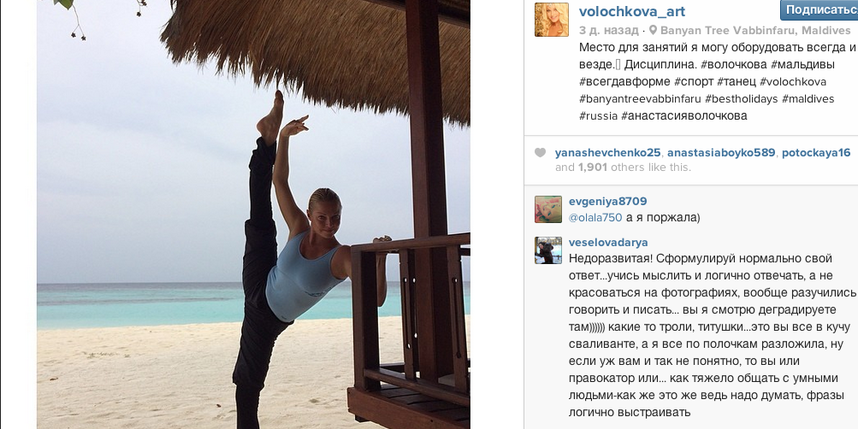Open volochkova_art profile avatar
The image size is (858, 429).
click(x=552, y=20)
